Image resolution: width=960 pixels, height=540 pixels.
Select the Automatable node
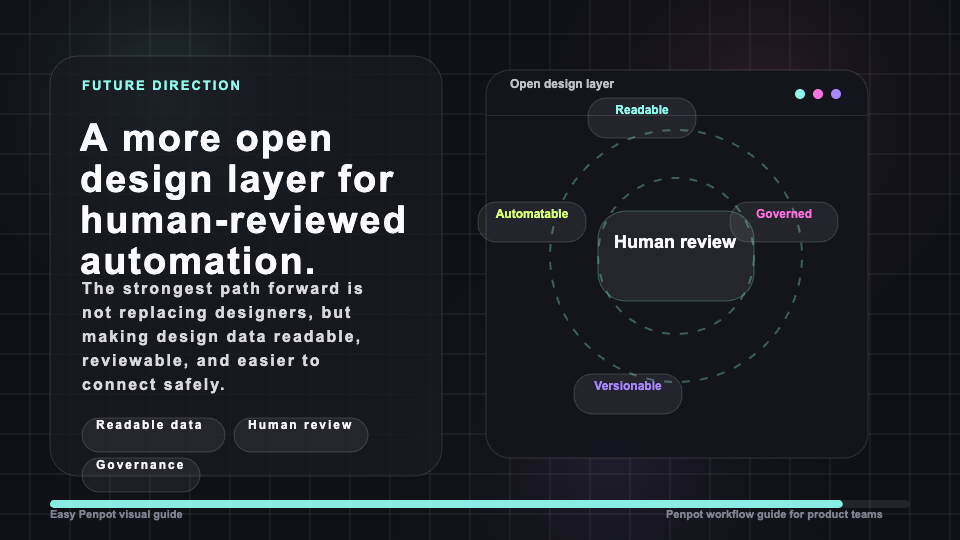tap(531, 222)
